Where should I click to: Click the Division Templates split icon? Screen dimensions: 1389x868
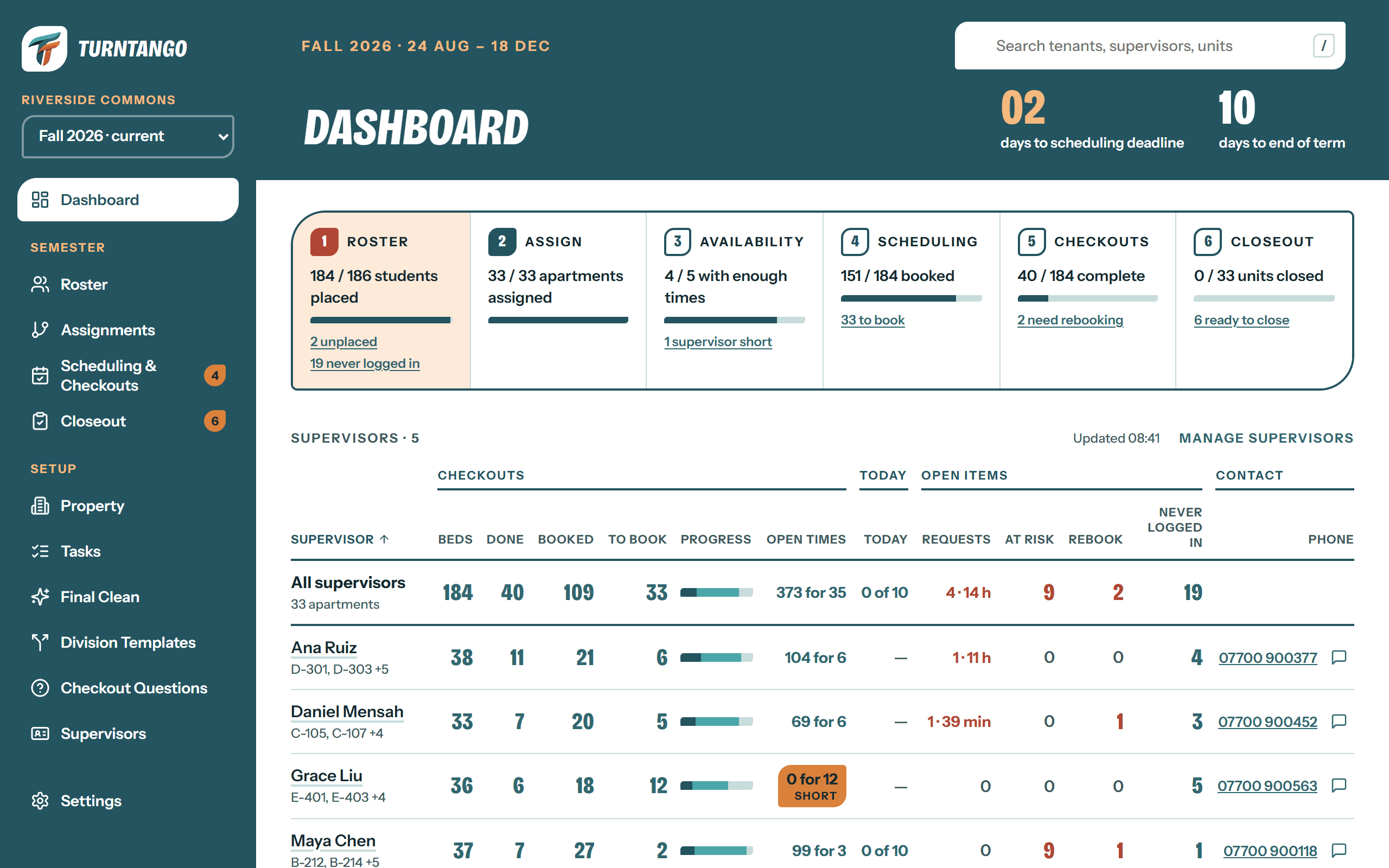(40, 642)
